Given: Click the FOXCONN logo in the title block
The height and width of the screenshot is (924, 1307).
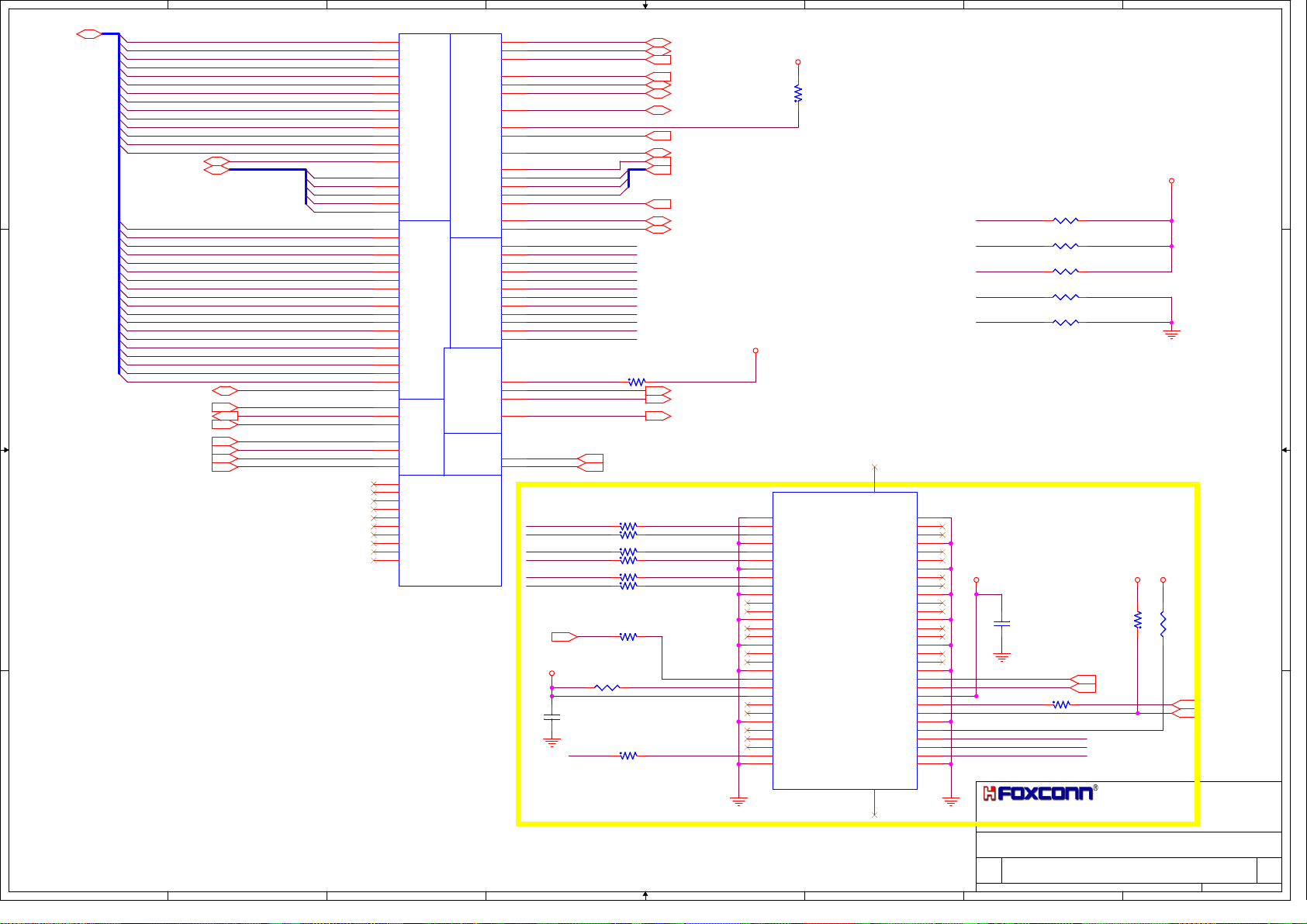Looking at the screenshot, I should pyautogui.click(x=1039, y=793).
